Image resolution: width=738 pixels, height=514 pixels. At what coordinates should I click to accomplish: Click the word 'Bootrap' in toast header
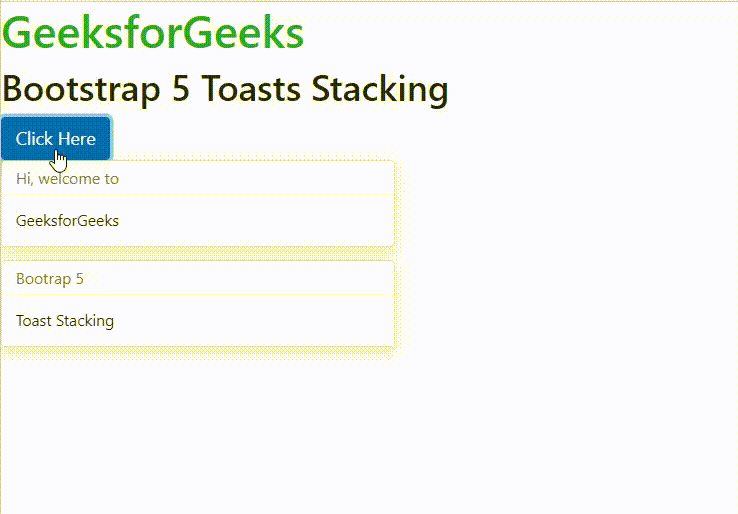click(44, 279)
